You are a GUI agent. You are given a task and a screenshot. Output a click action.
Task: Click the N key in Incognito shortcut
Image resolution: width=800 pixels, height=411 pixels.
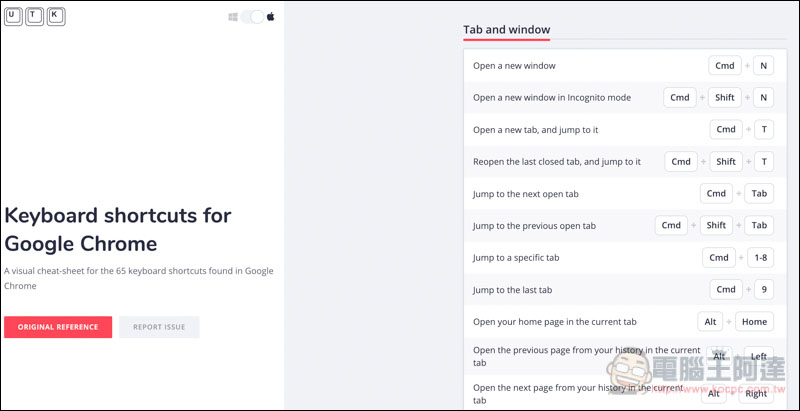[763, 97]
